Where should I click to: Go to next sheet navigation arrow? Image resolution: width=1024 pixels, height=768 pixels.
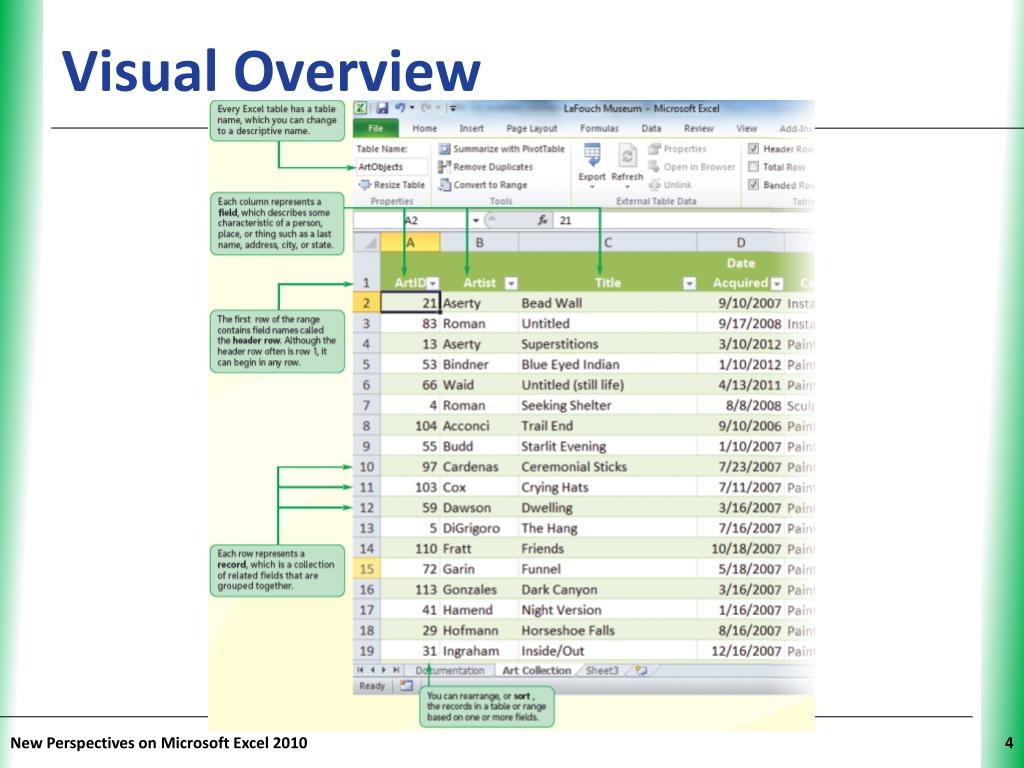(x=384, y=670)
